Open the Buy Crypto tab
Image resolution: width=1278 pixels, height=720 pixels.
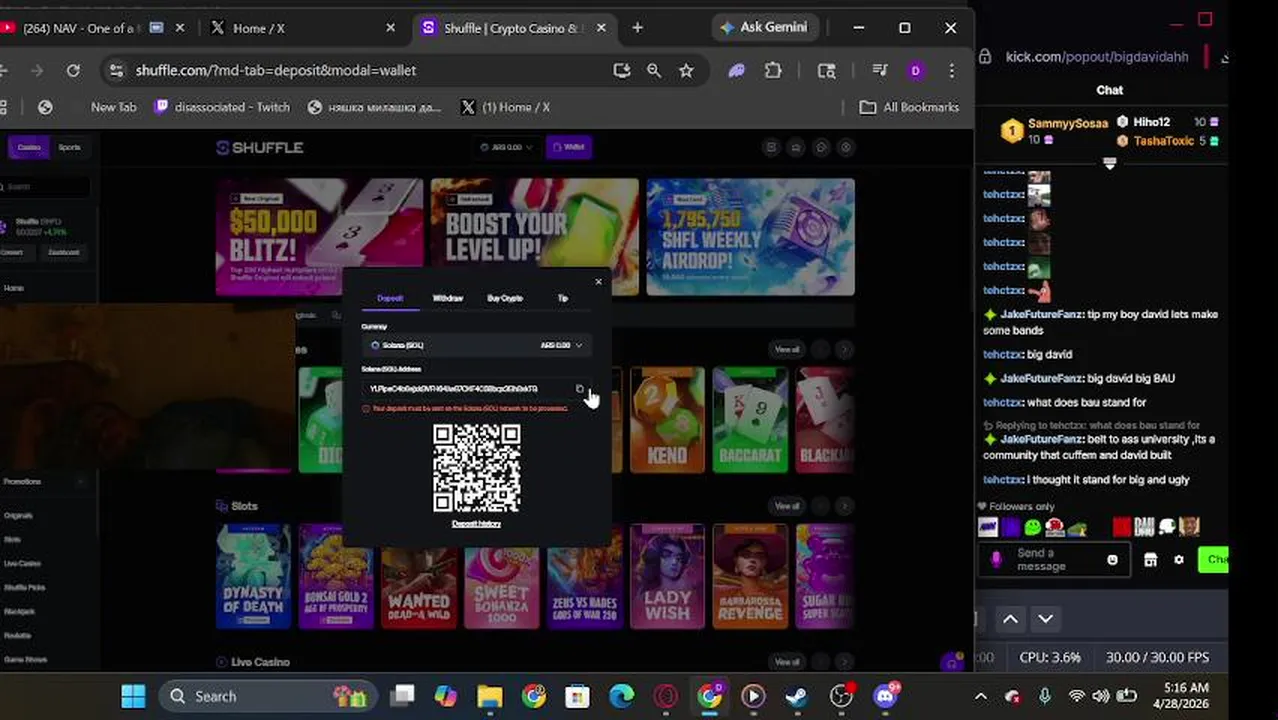[x=505, y=298]
